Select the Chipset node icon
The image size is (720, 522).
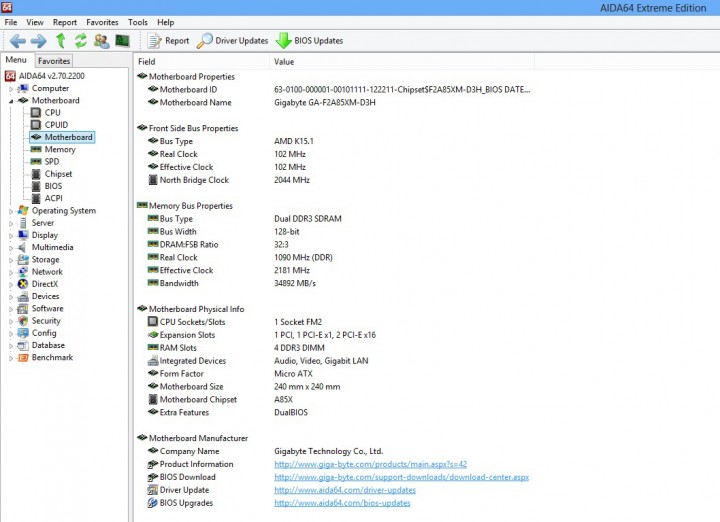(x=36, y=174)
